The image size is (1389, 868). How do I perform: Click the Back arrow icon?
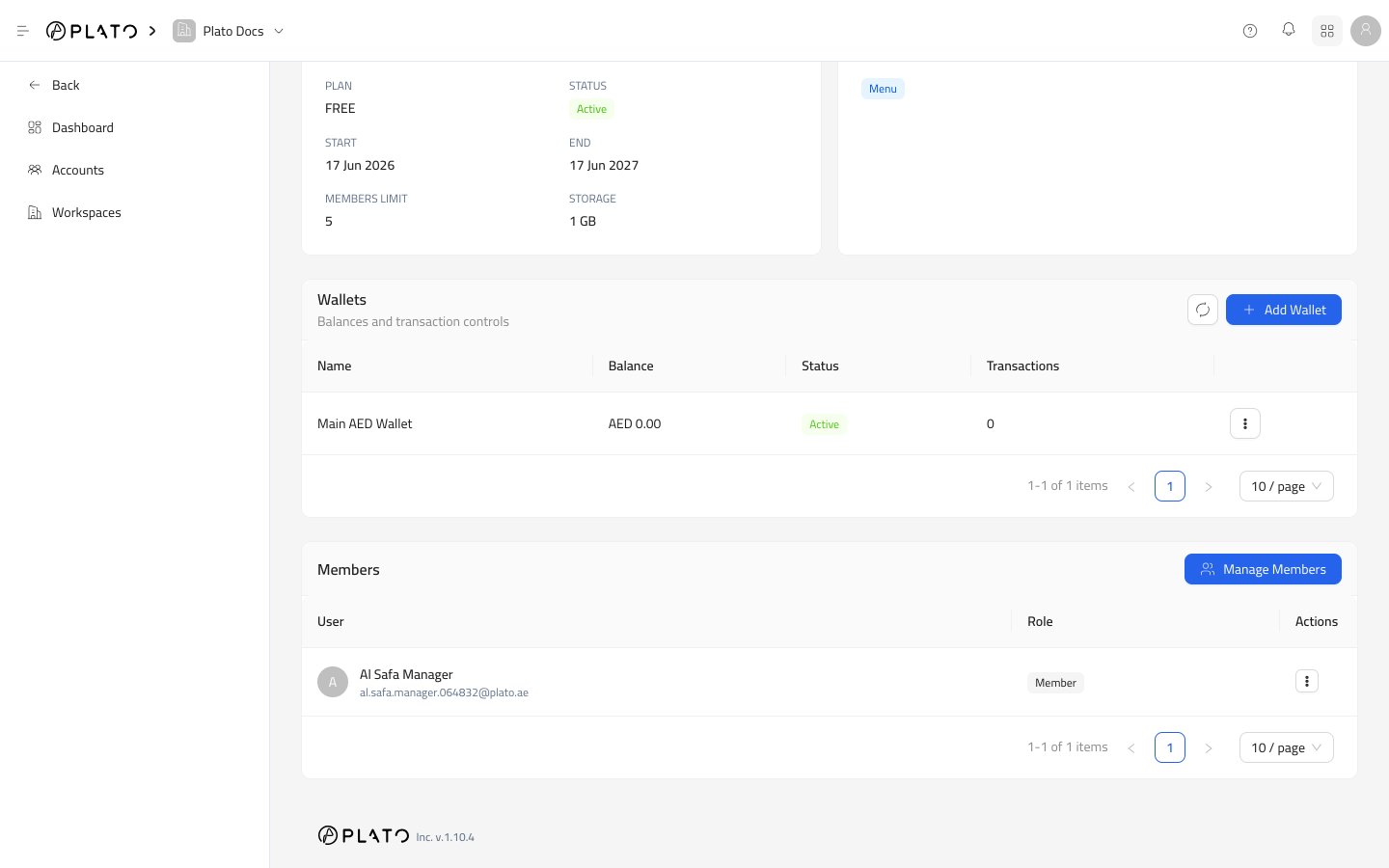(35, 85)
